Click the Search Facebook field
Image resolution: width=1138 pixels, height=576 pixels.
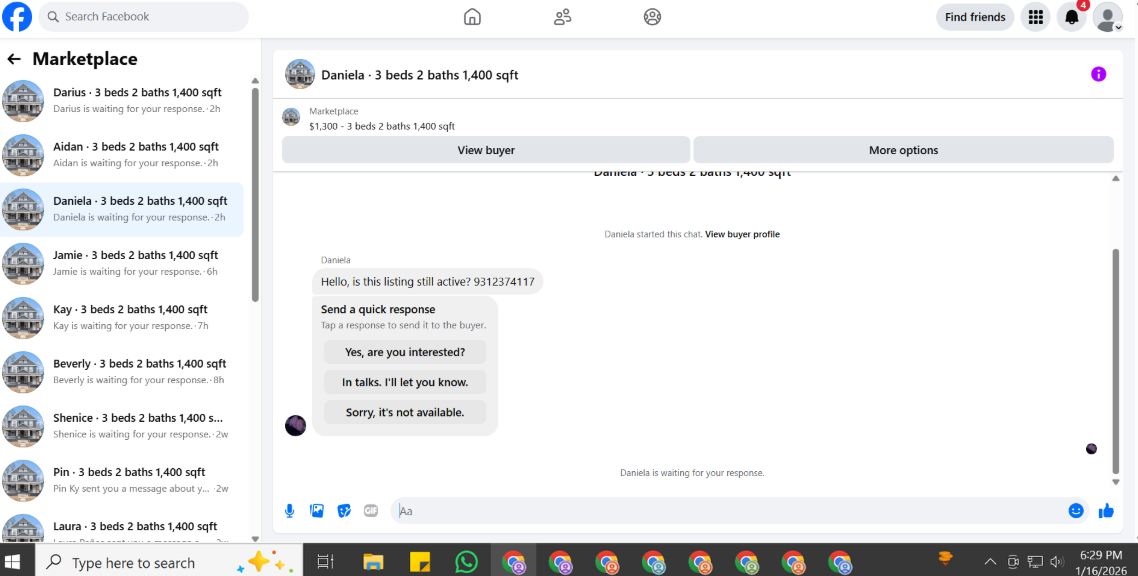[x=144, y=17]
